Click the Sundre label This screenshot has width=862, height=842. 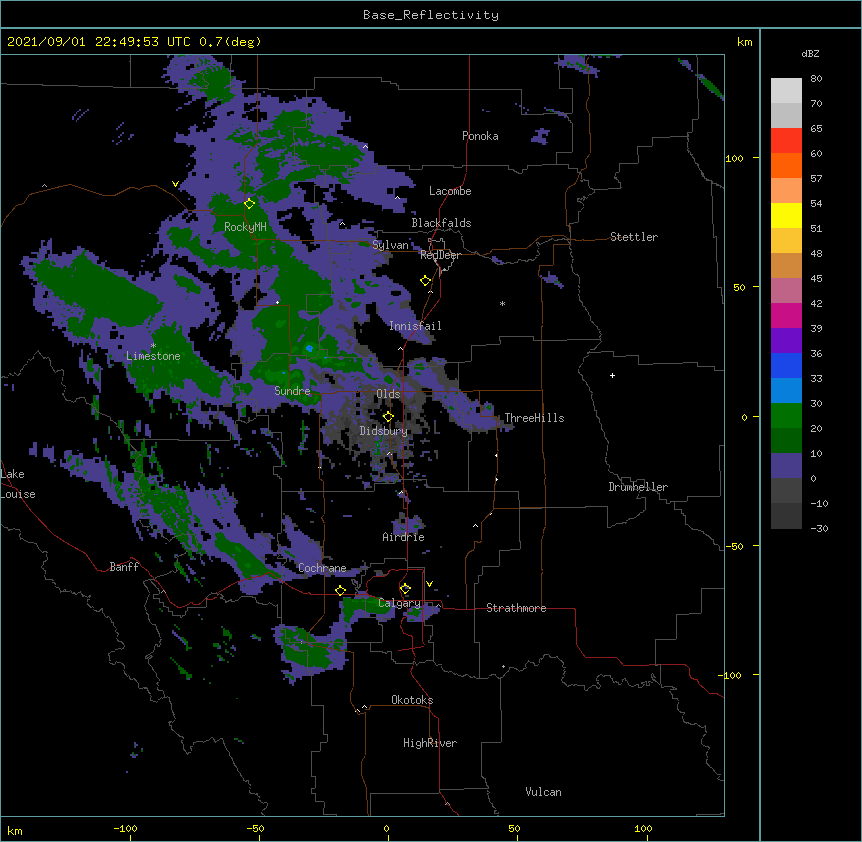click(292, 391)
